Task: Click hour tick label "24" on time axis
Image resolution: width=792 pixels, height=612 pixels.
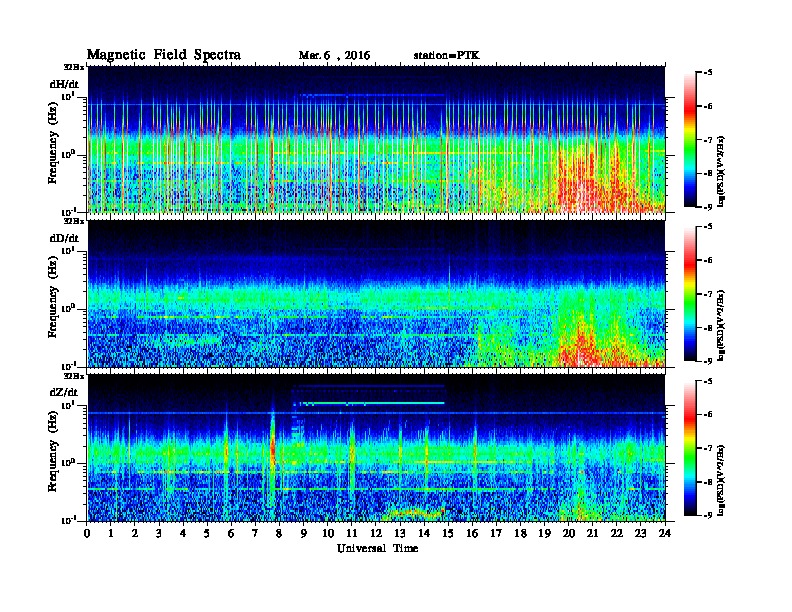Action: (x=665, y=534)
